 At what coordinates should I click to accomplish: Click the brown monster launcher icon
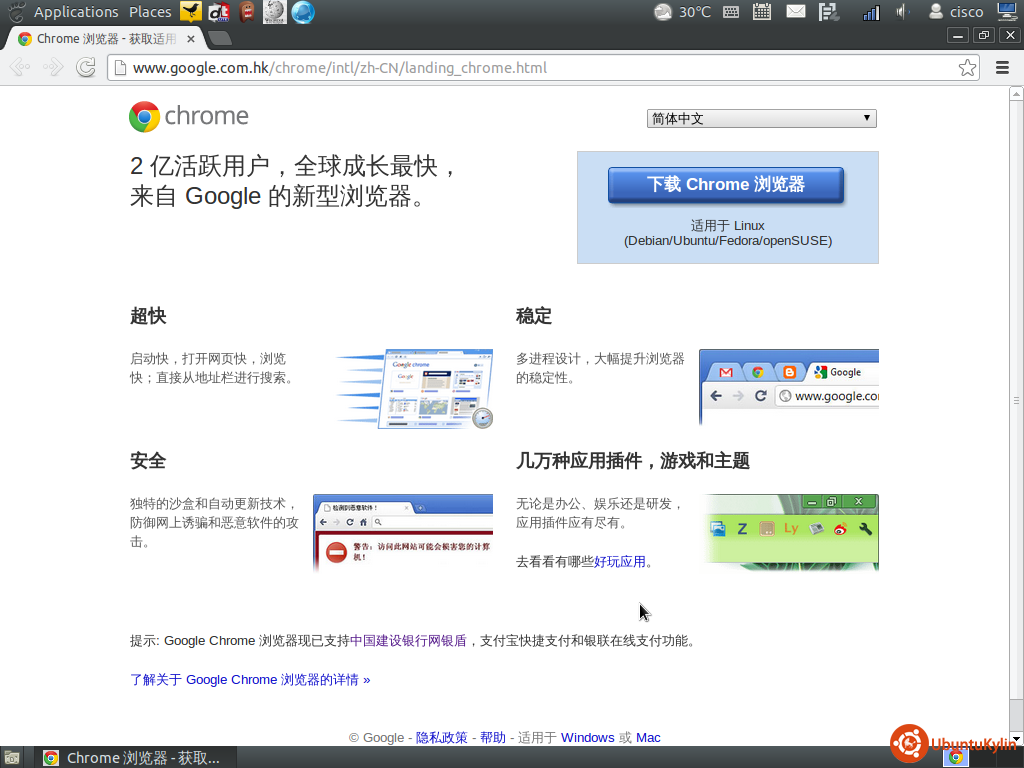pos(246,12)
